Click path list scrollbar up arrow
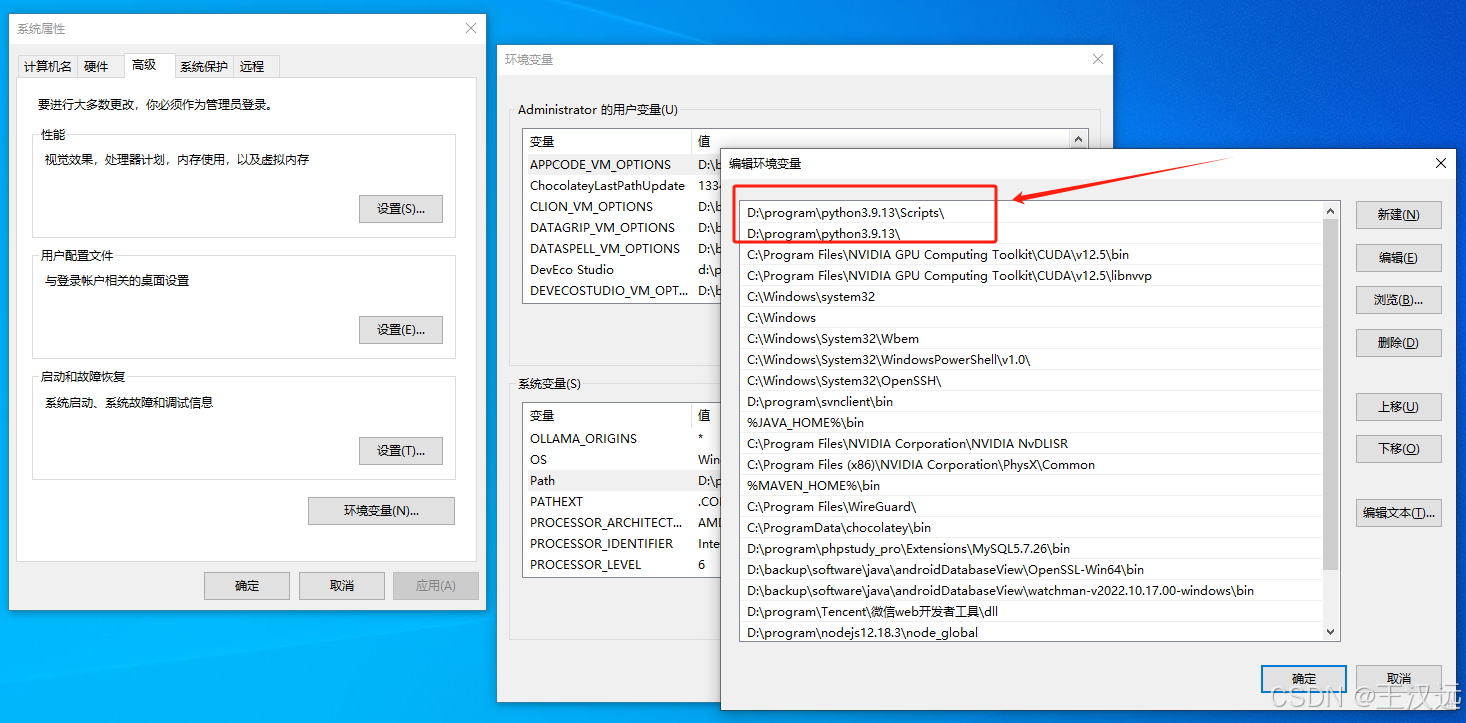The image size is (1466, 723). (1330, 211)
